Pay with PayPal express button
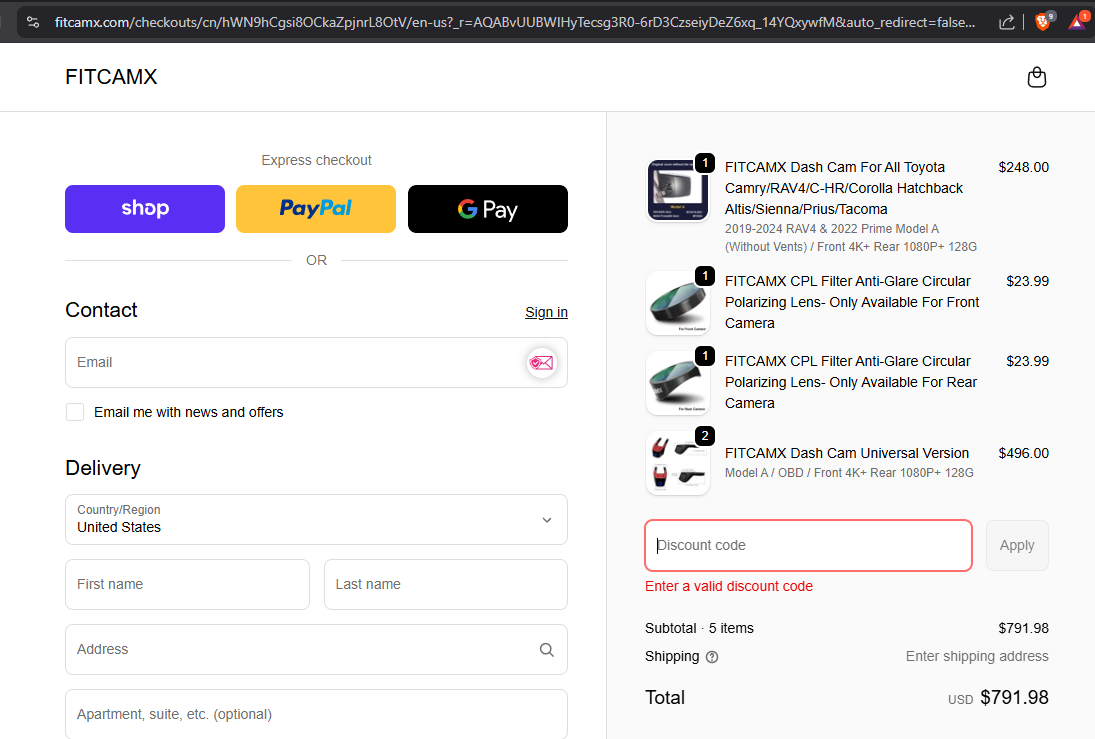The width and height of the screenshot is (1095, 739). 316,209
